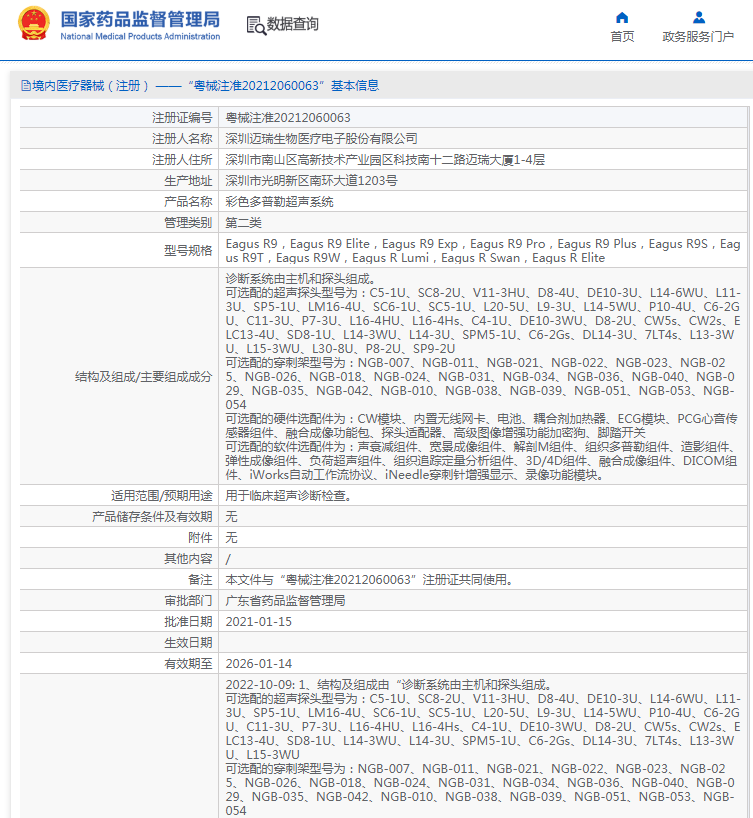Open the 数据查询 search icon
This screenshot has width=753, height=818.
tap(256, 25)
